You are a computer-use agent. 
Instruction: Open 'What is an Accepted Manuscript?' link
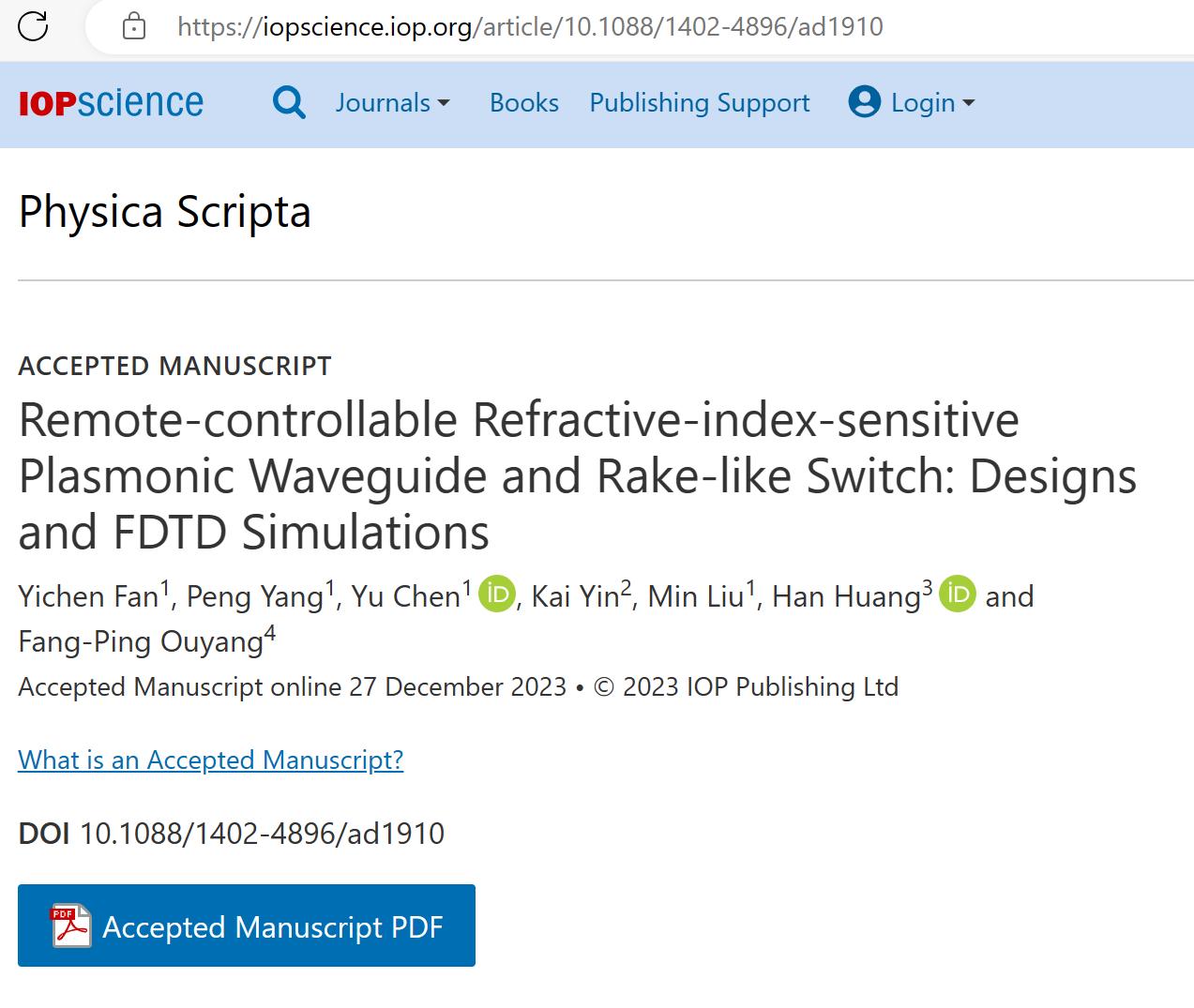[x=210, y=760]
